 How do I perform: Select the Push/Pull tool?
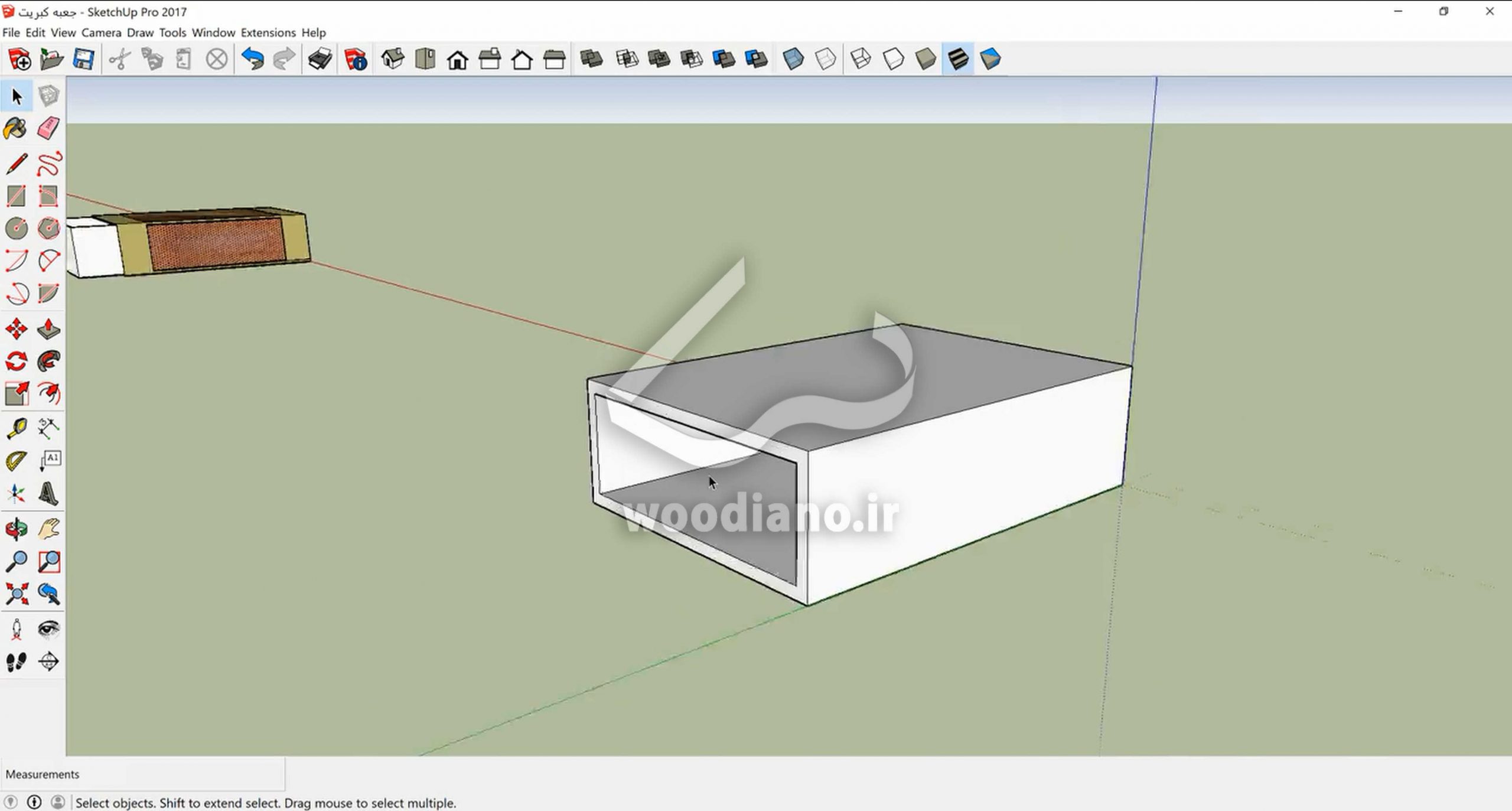point(48,329)
